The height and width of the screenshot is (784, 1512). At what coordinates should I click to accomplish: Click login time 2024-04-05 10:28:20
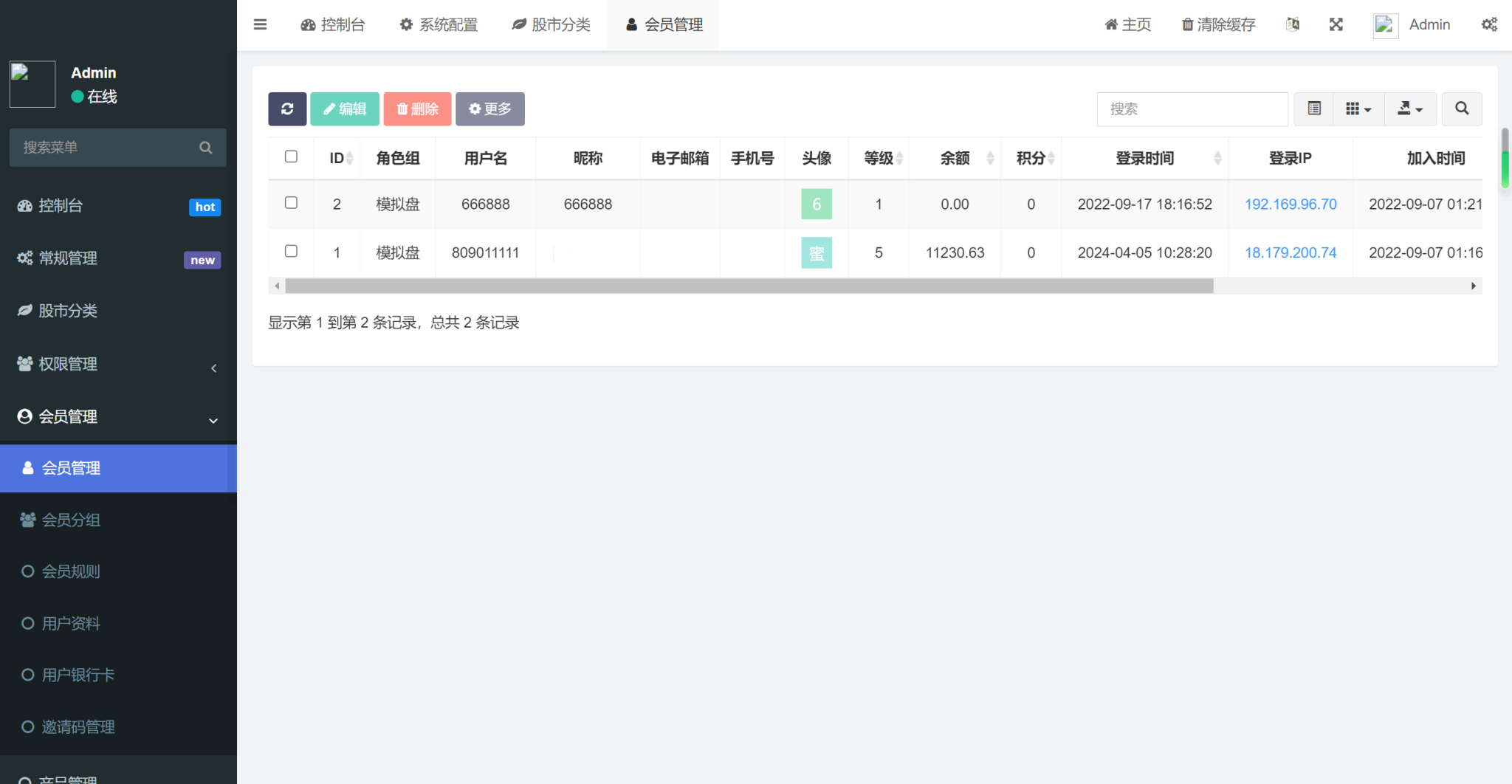point(1145,253)
